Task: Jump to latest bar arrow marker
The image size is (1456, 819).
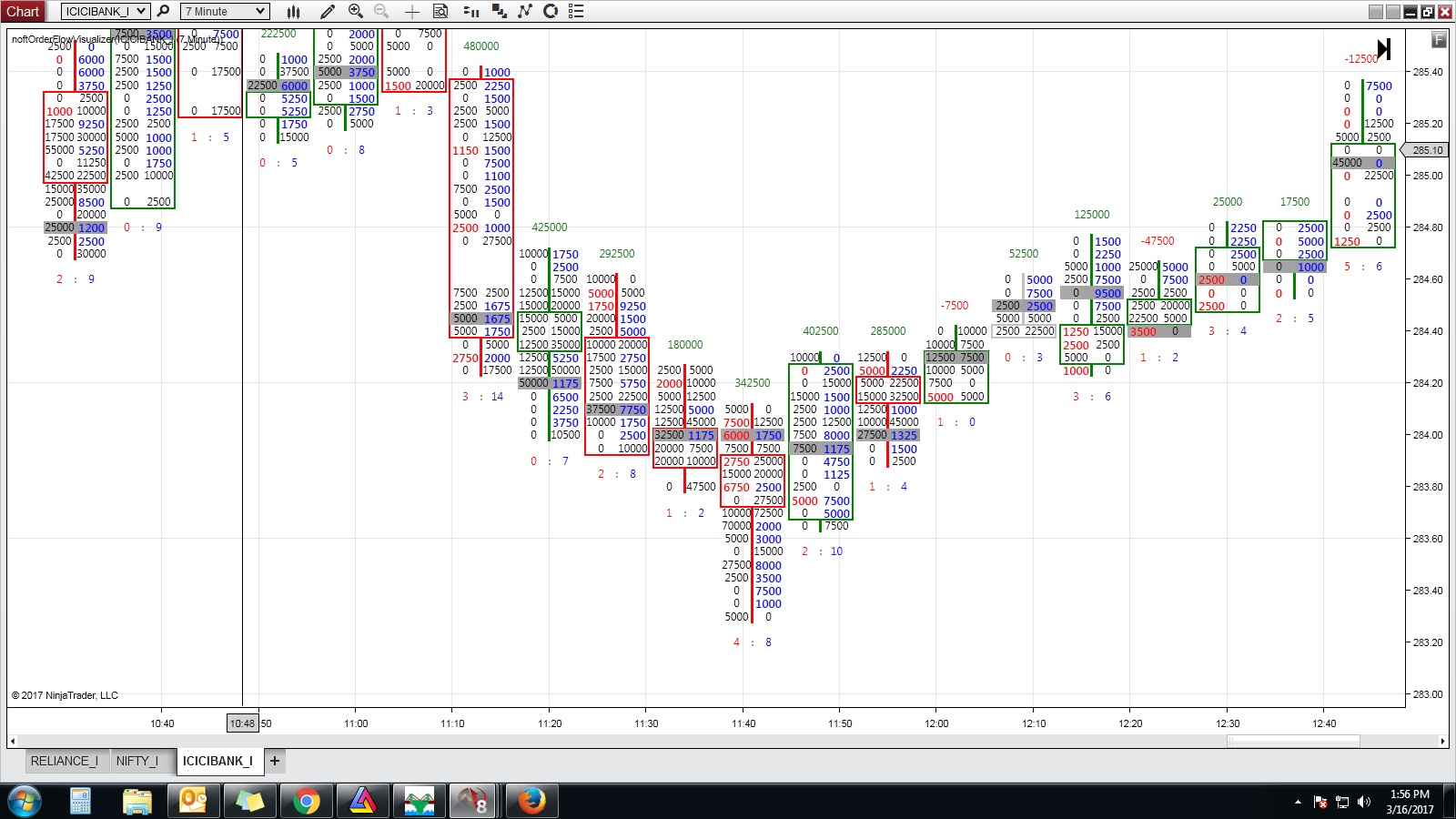Action: [x=1384, y=49]
